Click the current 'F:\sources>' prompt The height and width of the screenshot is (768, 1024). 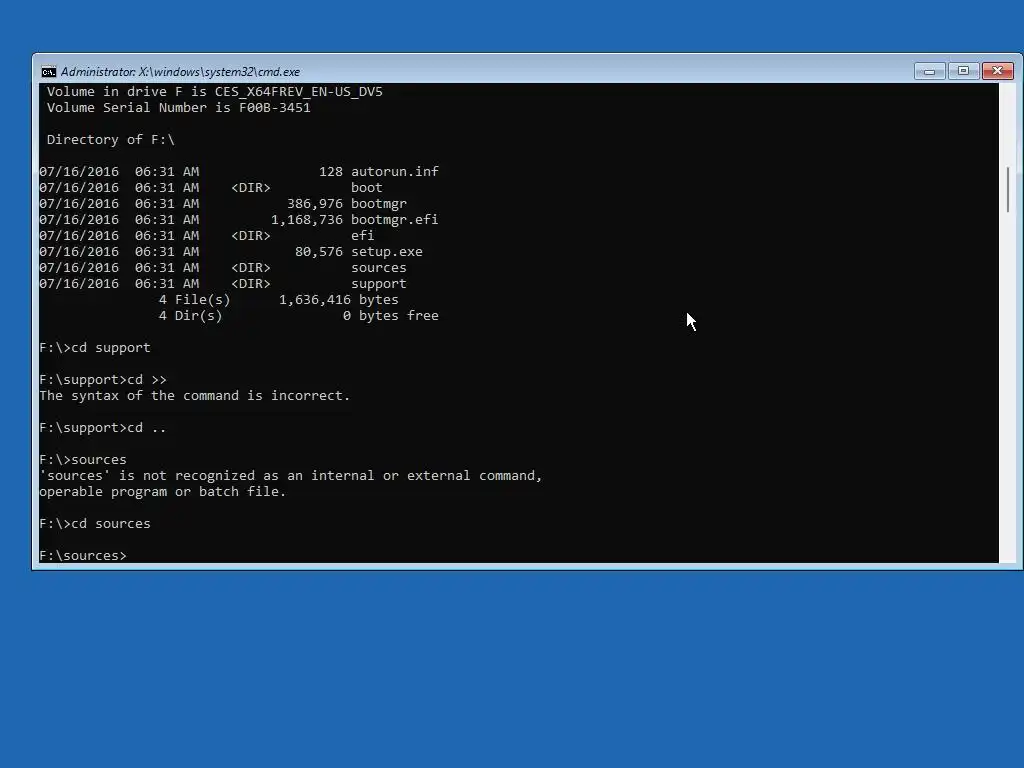click(x=83, y=556)
